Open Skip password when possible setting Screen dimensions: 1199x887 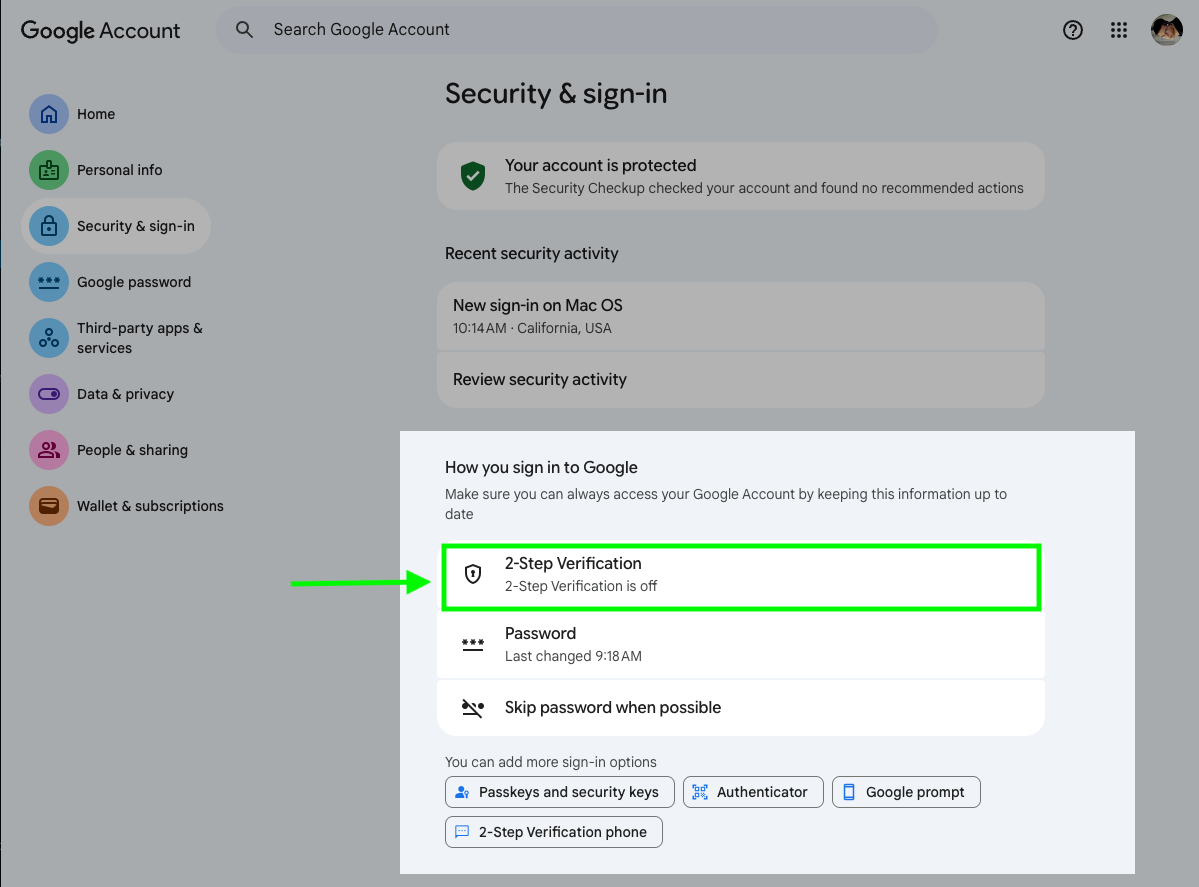click(x=740, y=708)
